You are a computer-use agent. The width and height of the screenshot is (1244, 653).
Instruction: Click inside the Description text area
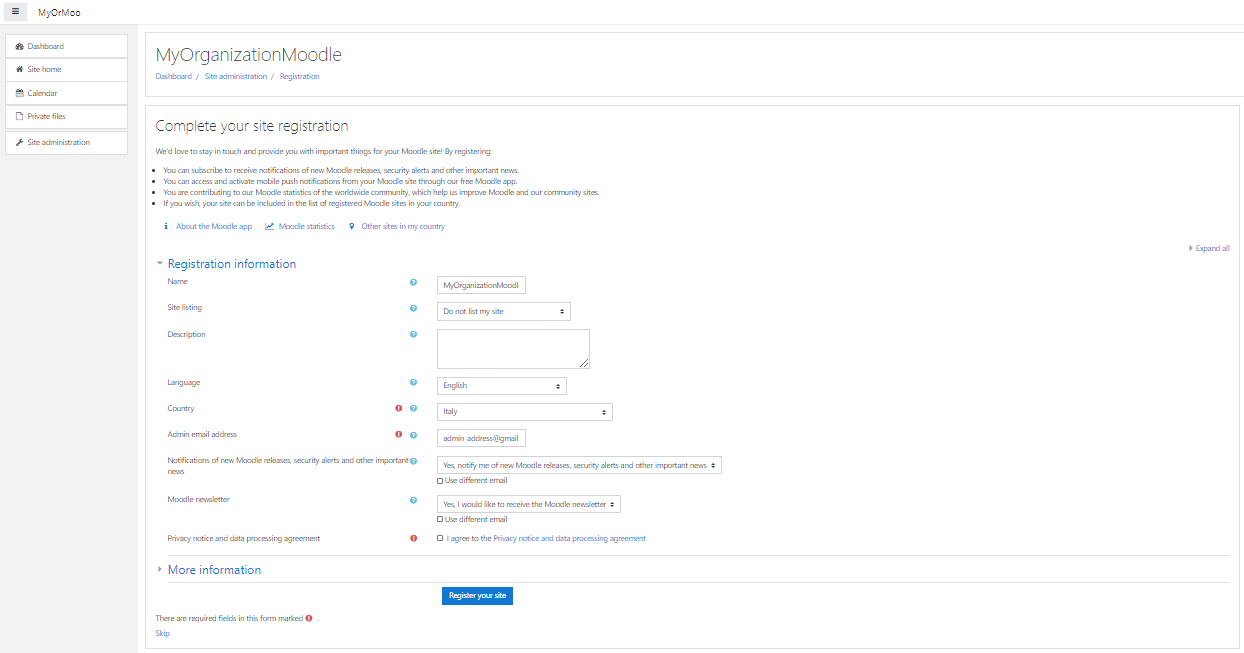[x=512, y=348]
